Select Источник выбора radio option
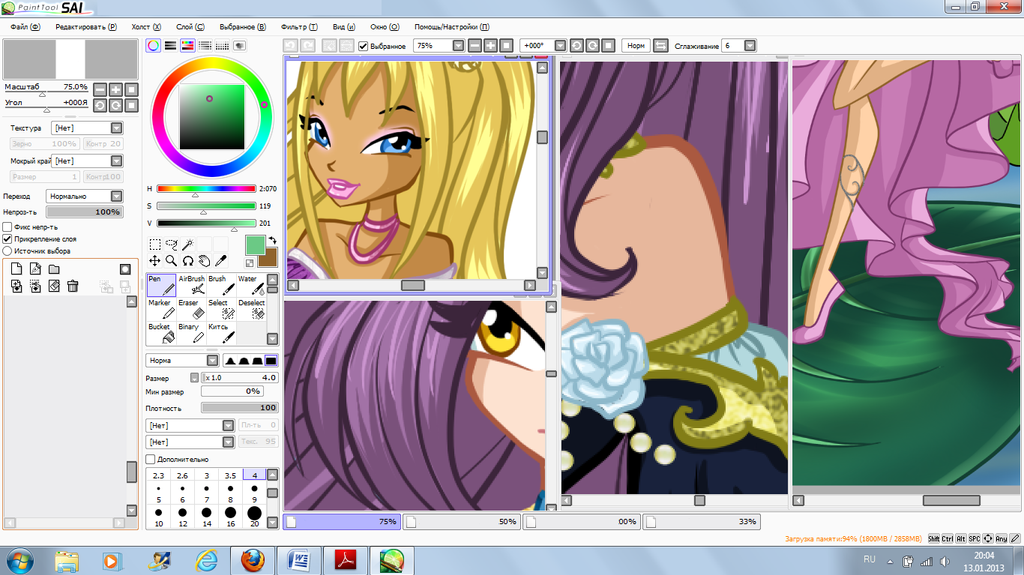The image size is (1024, 575). [7, 250]
